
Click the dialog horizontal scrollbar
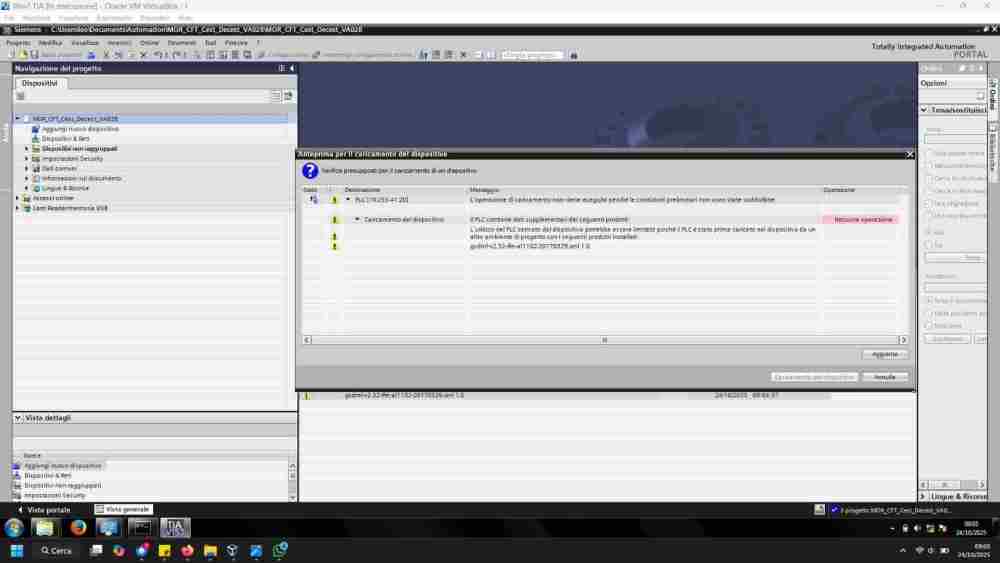click(604, 340)
